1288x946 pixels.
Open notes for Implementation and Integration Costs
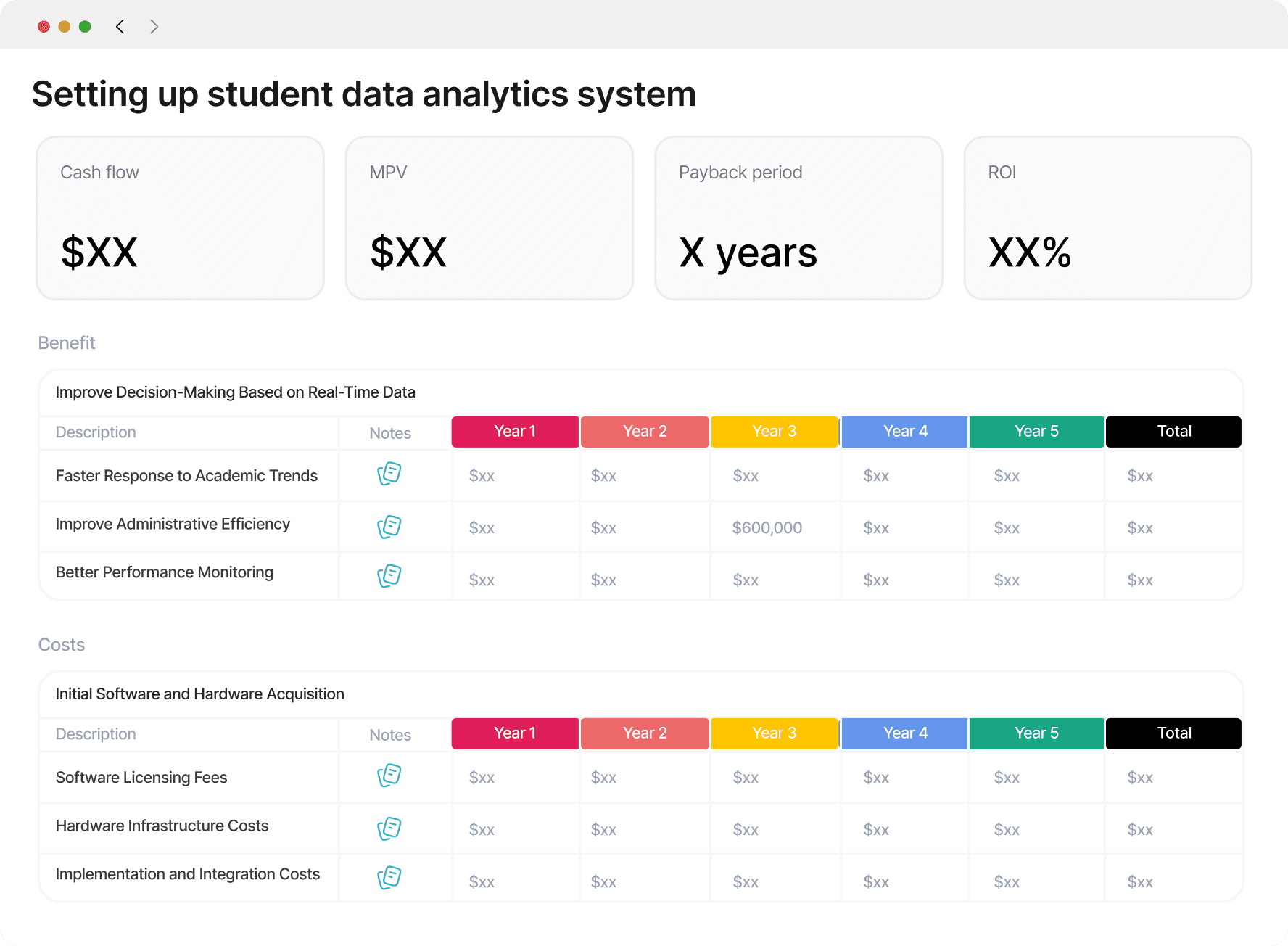coord(389,878)
